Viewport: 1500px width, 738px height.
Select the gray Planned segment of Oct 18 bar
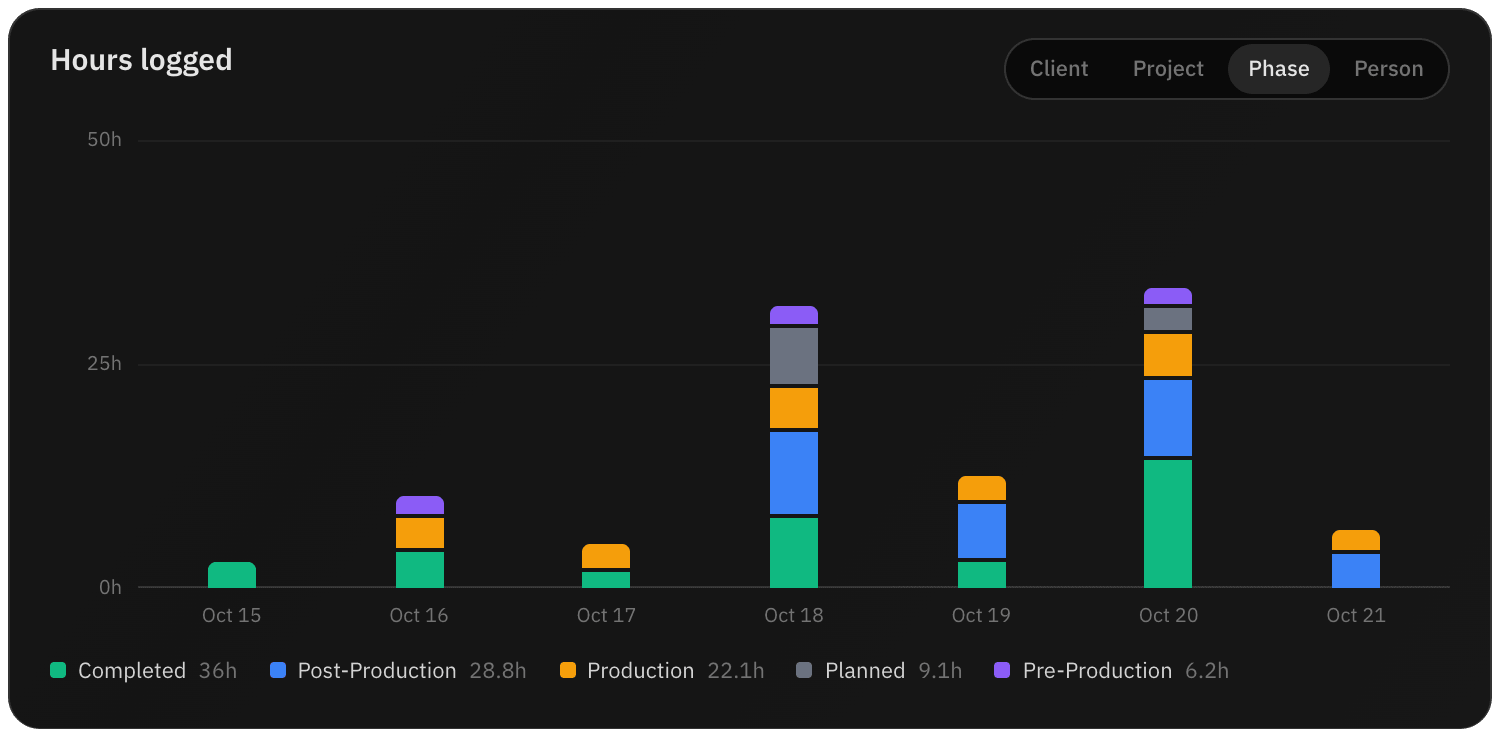(x=794, y=356)
